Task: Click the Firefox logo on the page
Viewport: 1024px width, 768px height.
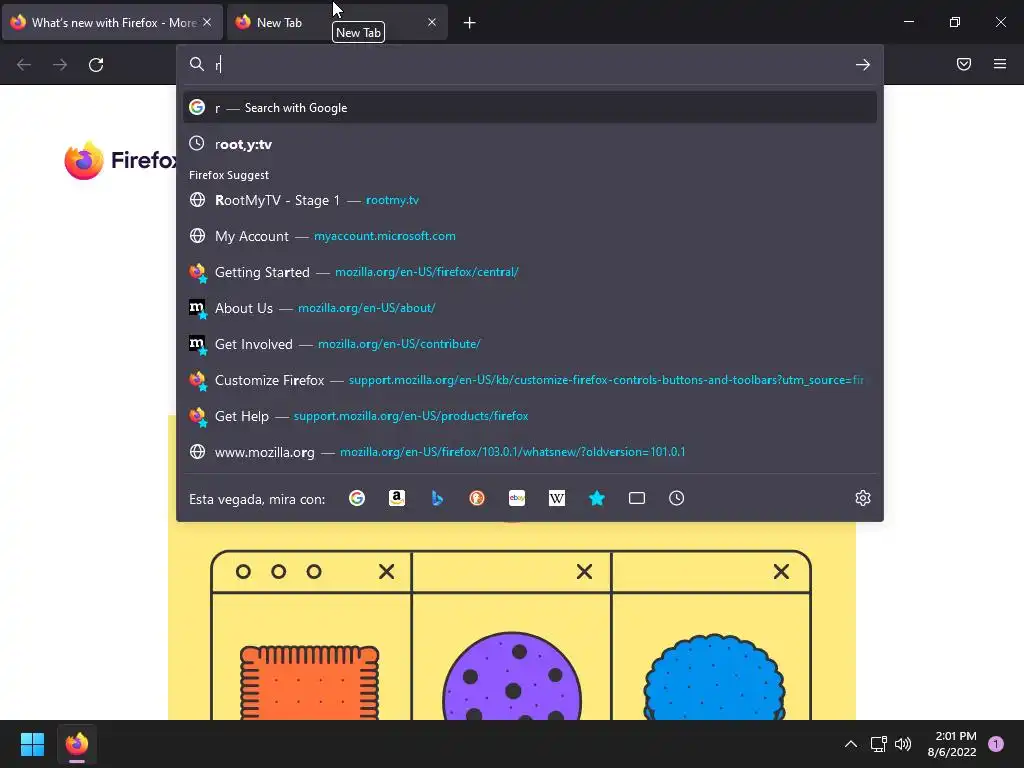Action: [84, 160]
